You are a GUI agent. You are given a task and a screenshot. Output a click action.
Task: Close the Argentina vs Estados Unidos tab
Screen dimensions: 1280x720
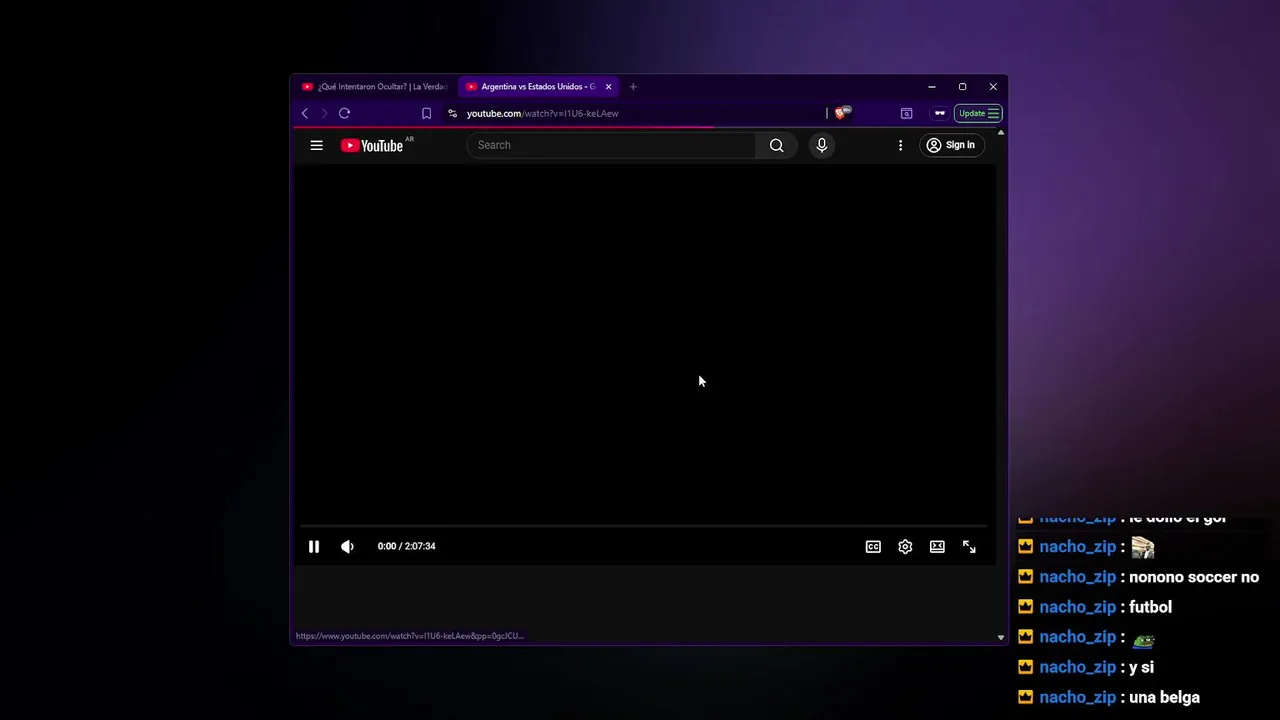[x=608, y=87]
